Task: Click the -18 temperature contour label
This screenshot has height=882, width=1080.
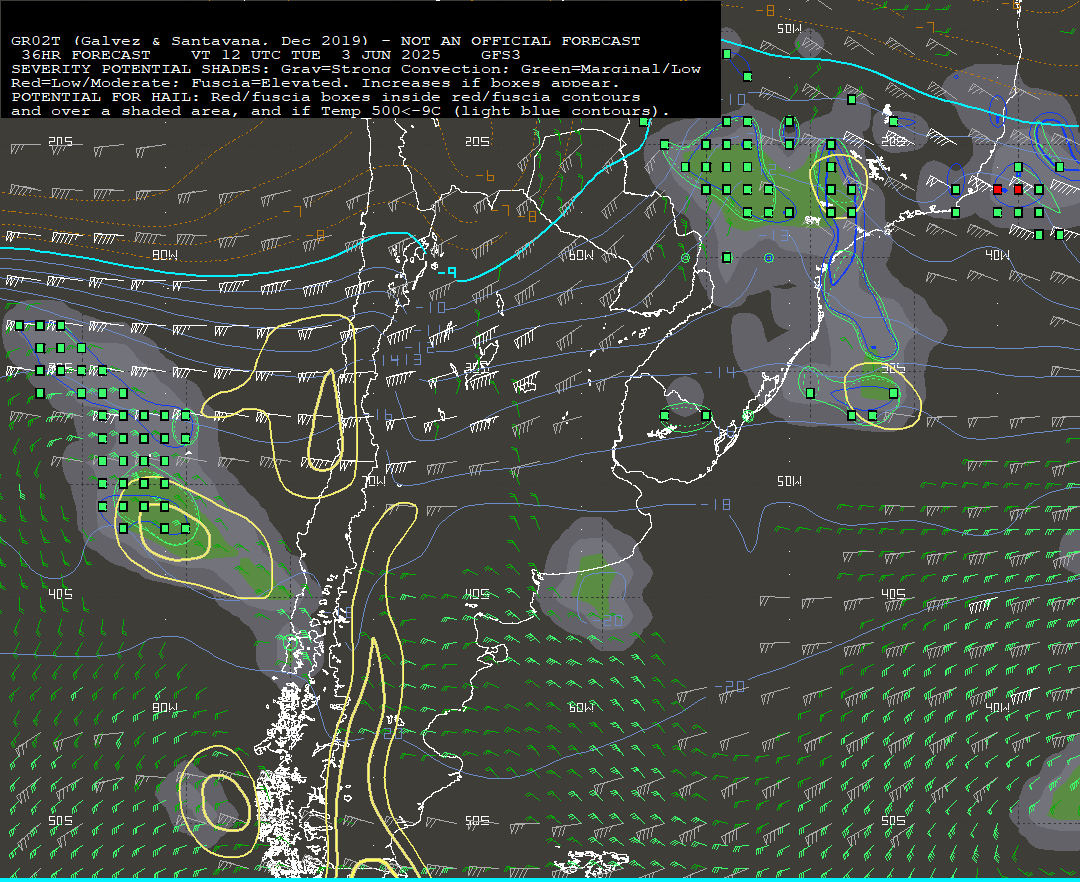Action: (x=718, y=505)
